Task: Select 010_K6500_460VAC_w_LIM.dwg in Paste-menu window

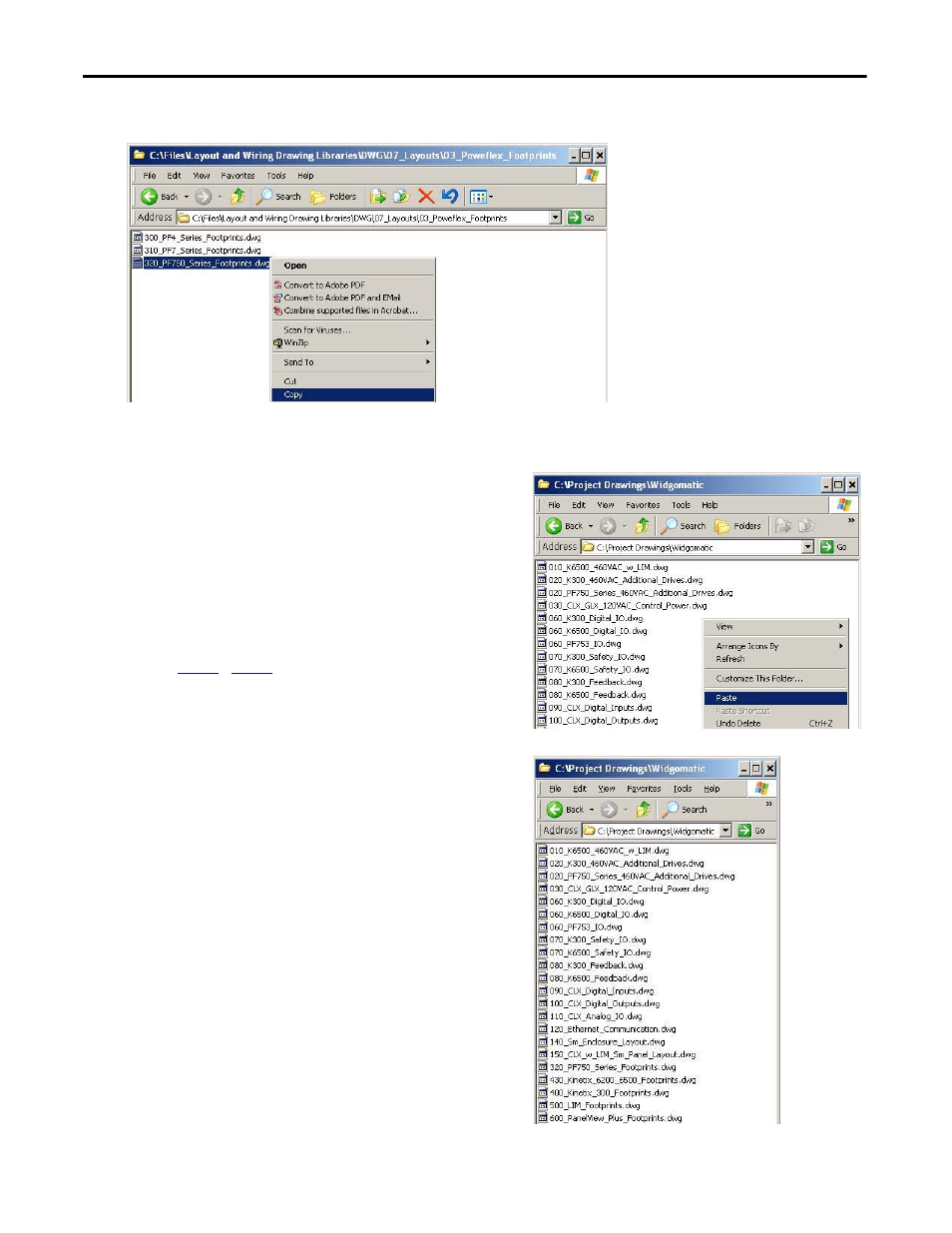Action: 603,567
